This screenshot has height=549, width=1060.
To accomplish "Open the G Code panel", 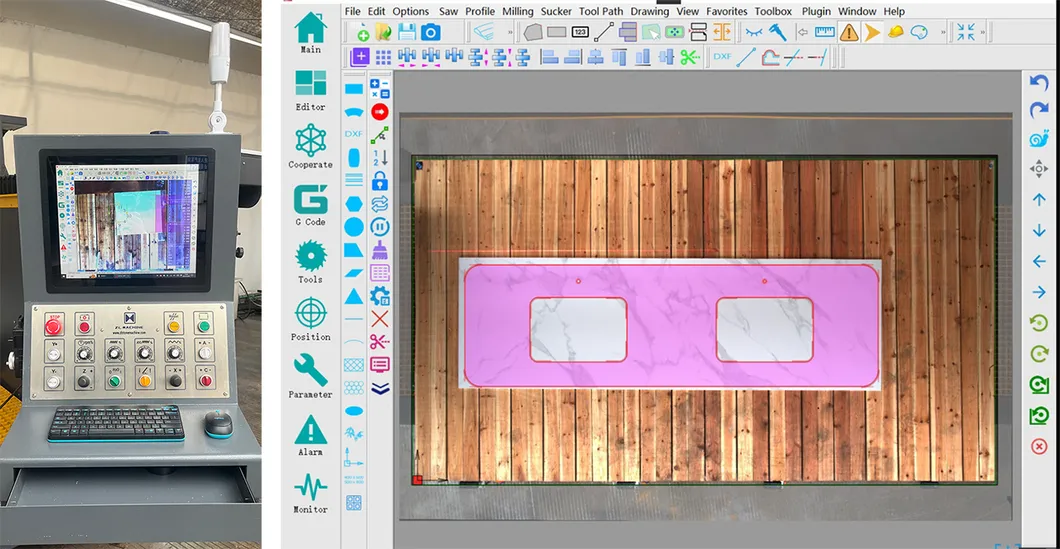I will pyautogui.click(x=311, y=202).
